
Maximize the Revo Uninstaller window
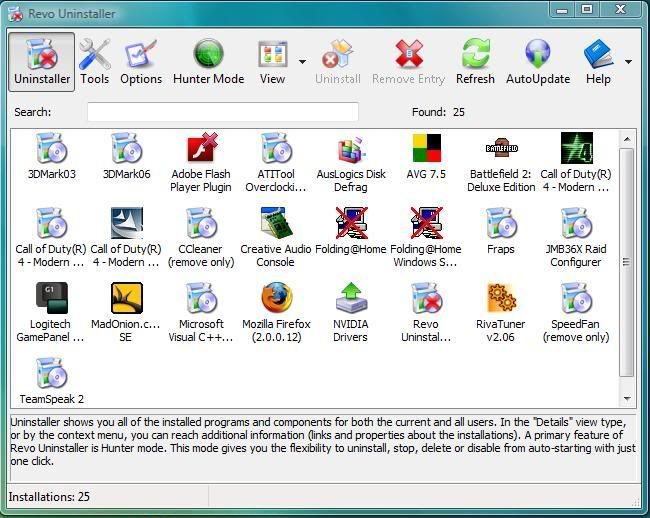point(587,9)
